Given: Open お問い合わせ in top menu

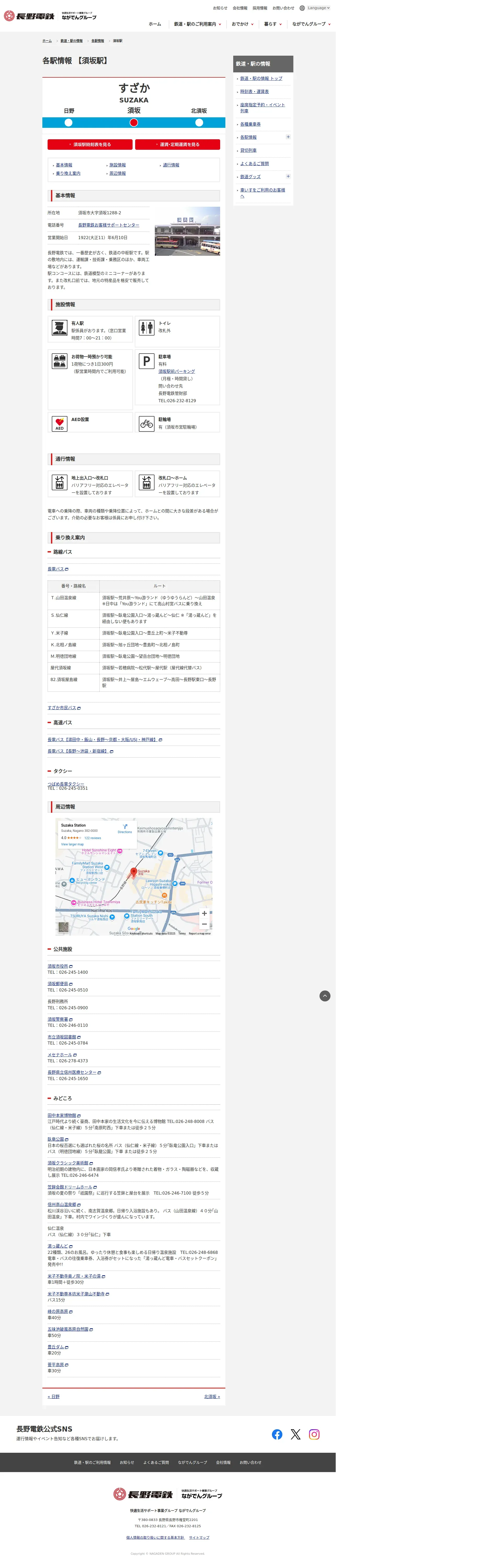Looking at the screenshot, I should (x=283, y=8).
